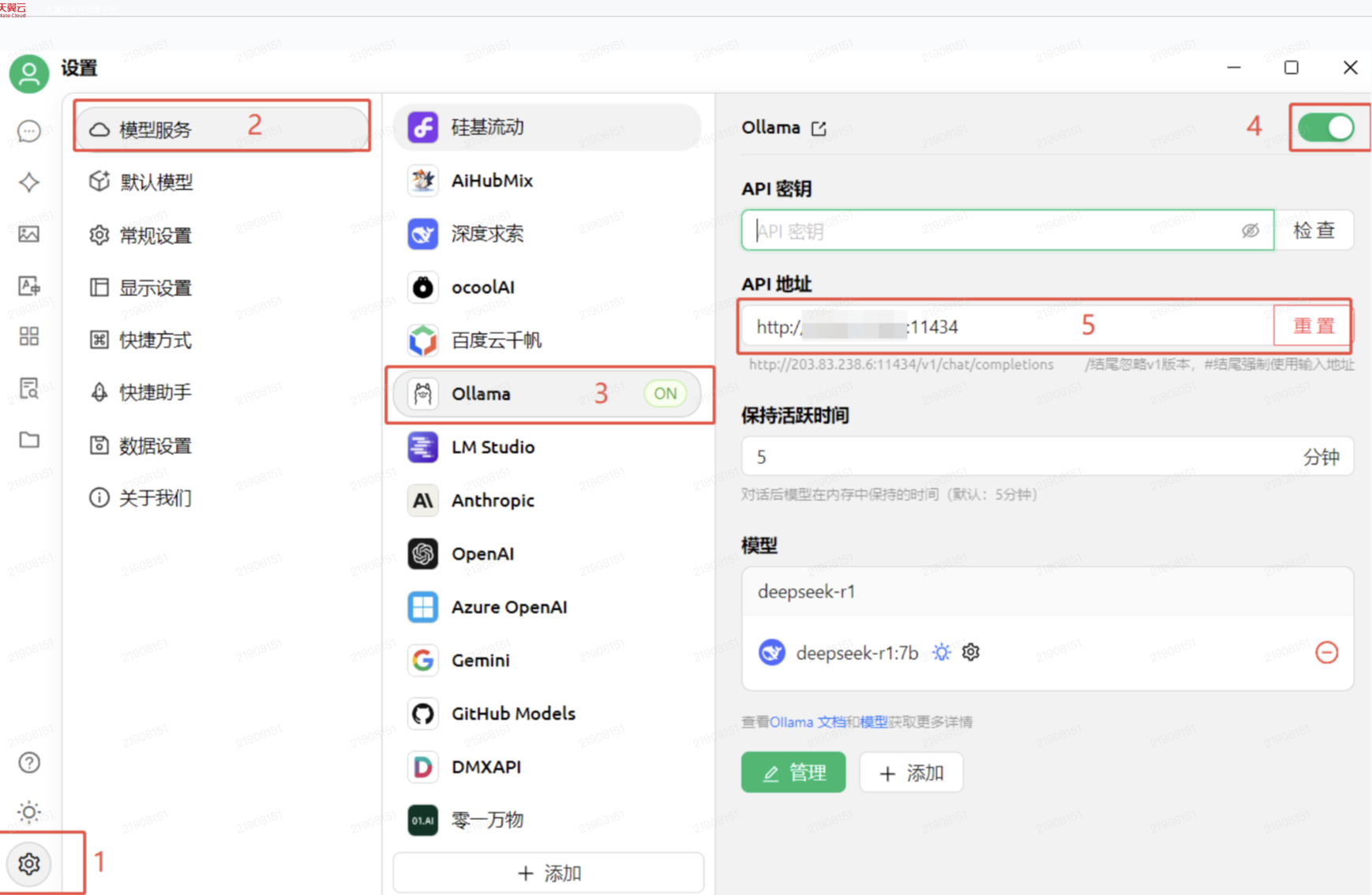Open the user avatar profile icon
Image resolution: width=1372 pixels, height=895 pixels.
29,74
